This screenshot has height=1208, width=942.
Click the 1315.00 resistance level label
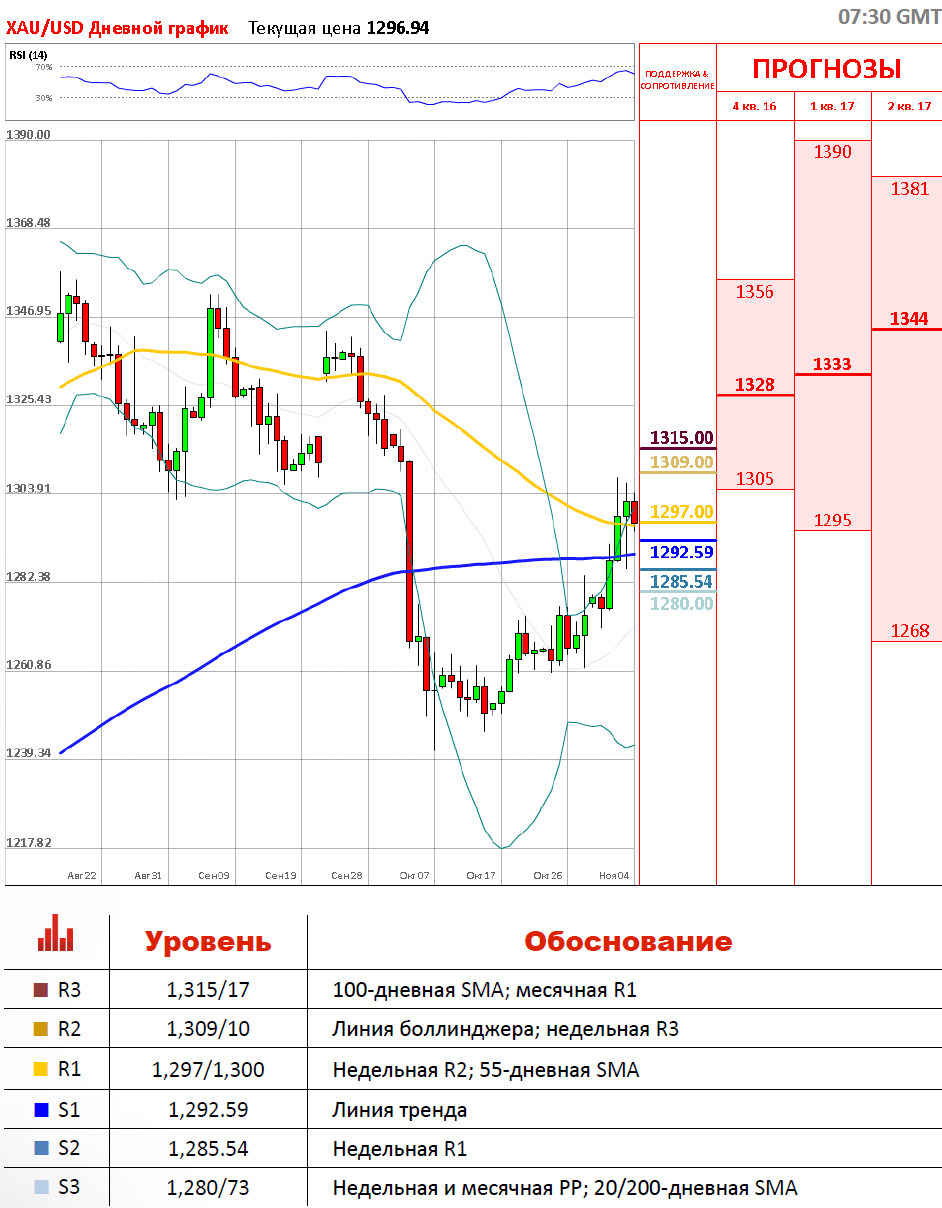pos(681,438)
